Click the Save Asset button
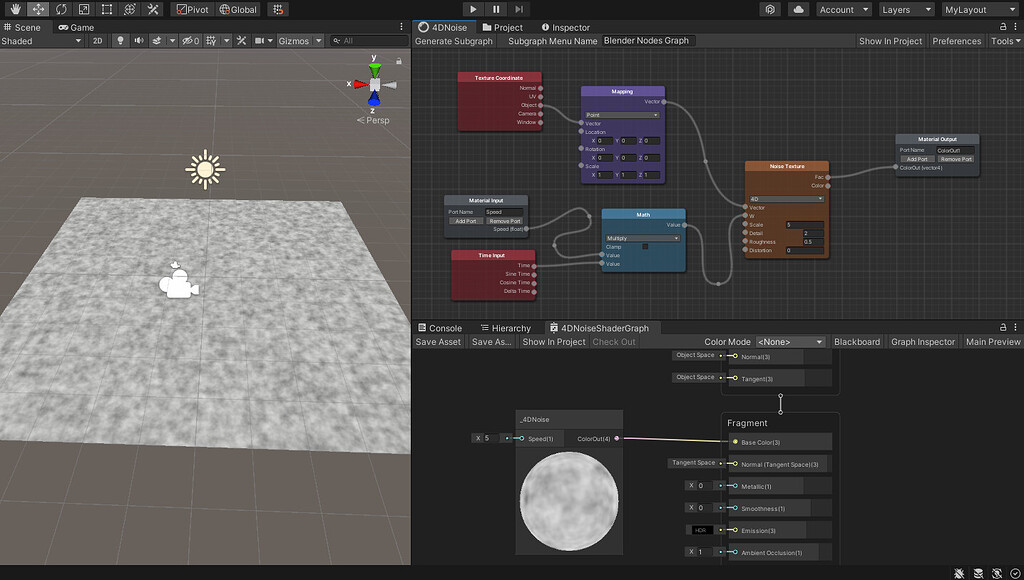 coord(438,342)
